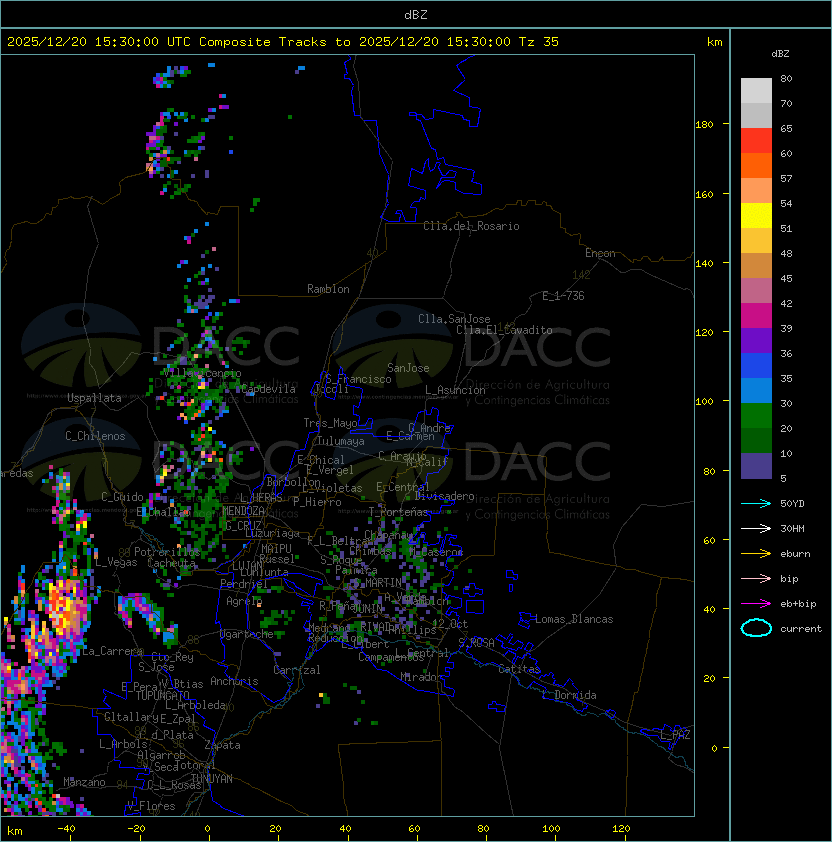This screenshot has height=842, width=832.
Task: Select the light gray 70 dBZ swatch
Action: (x=756, y=91)
